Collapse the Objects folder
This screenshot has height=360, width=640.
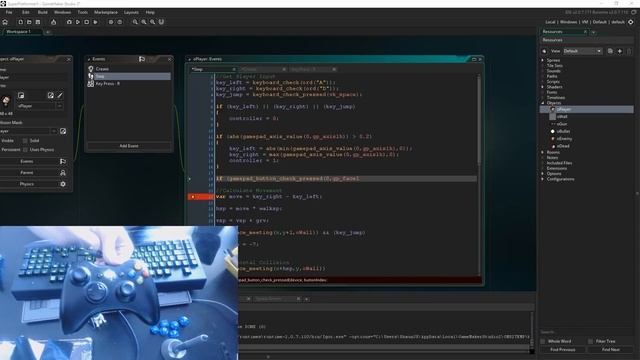click(x=543, y=103)
